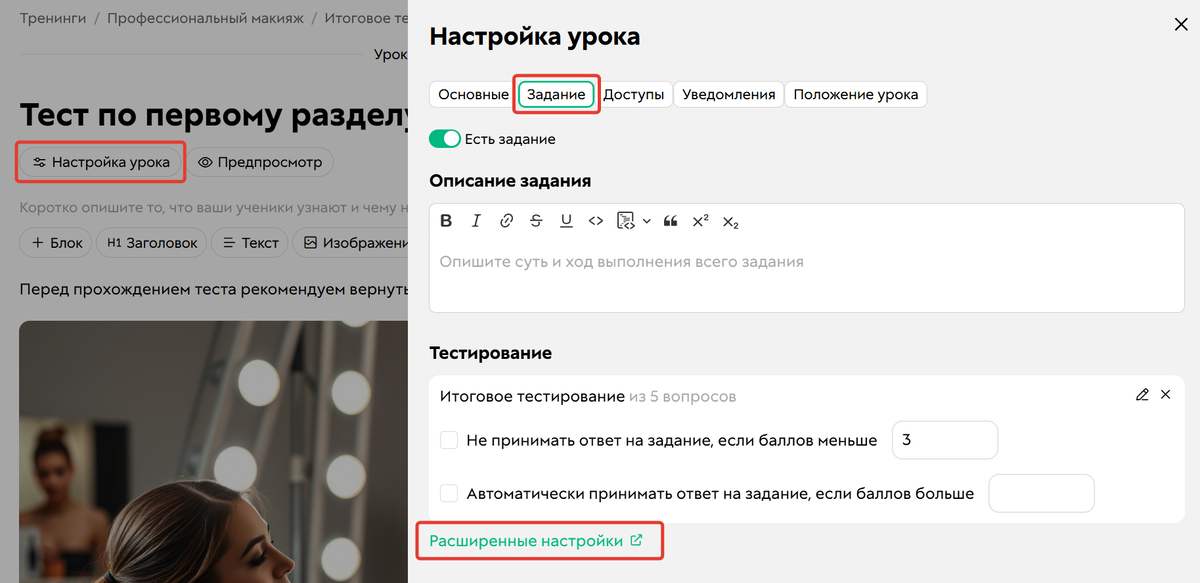The image size is (1200, 583).
Task: Click the Итоговое тестирование test name
Action: 532,396
